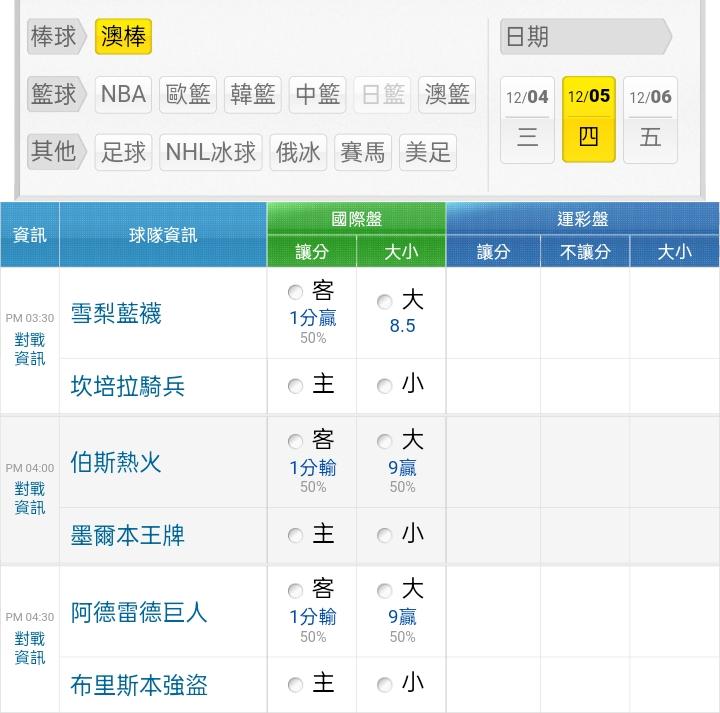720x713 pixels.
Task: Choose the 美足 football filter
Action: [428, 152]
